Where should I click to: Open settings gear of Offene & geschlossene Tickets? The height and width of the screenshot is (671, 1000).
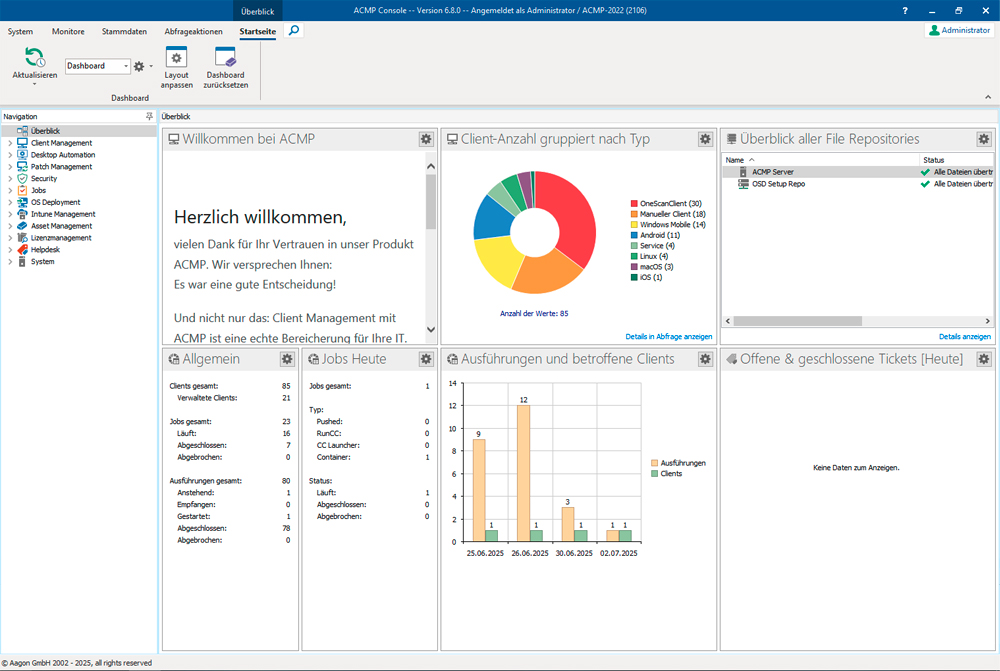(x=983, y=359)
